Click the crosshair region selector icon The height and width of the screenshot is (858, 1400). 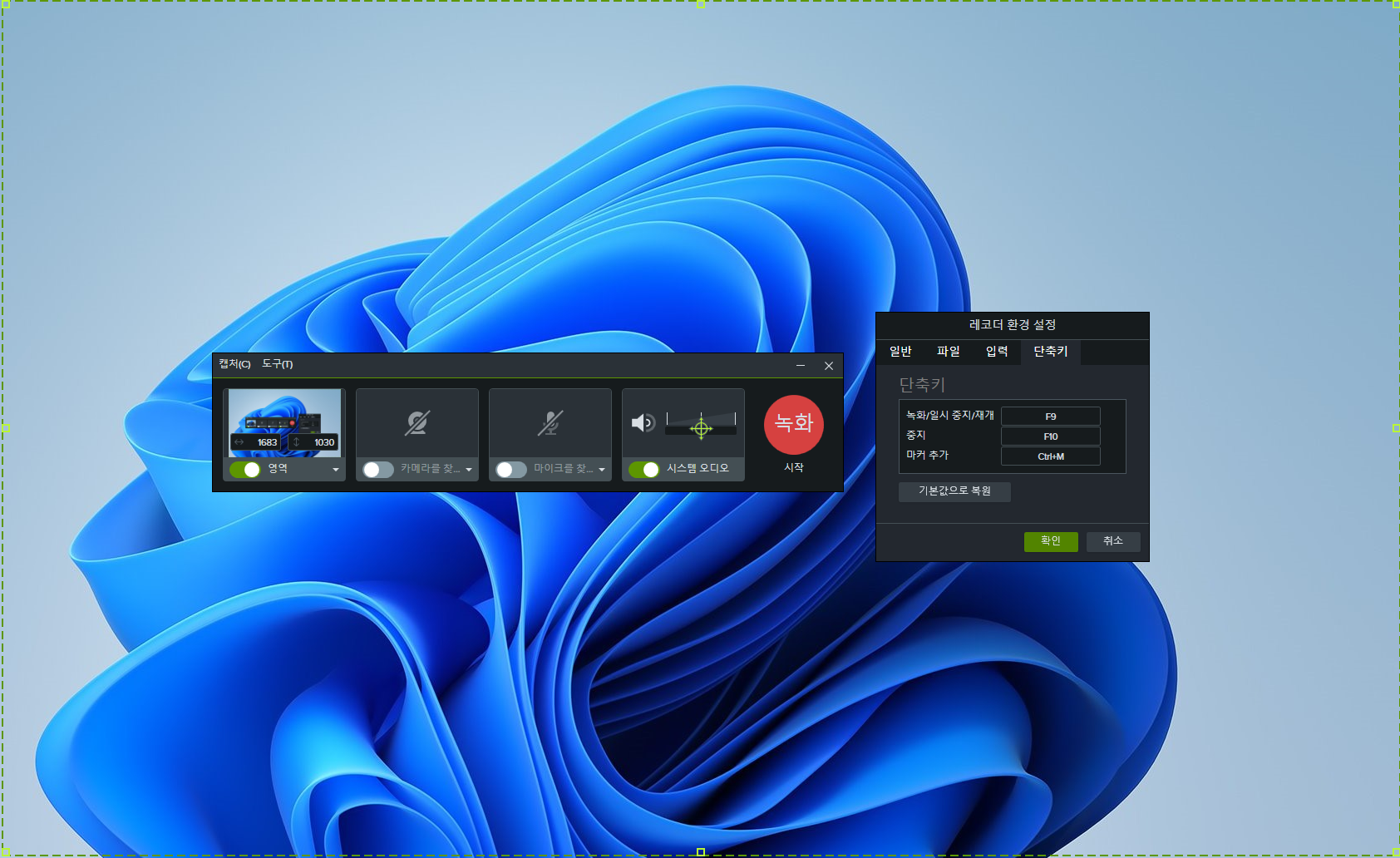[701, 428]
